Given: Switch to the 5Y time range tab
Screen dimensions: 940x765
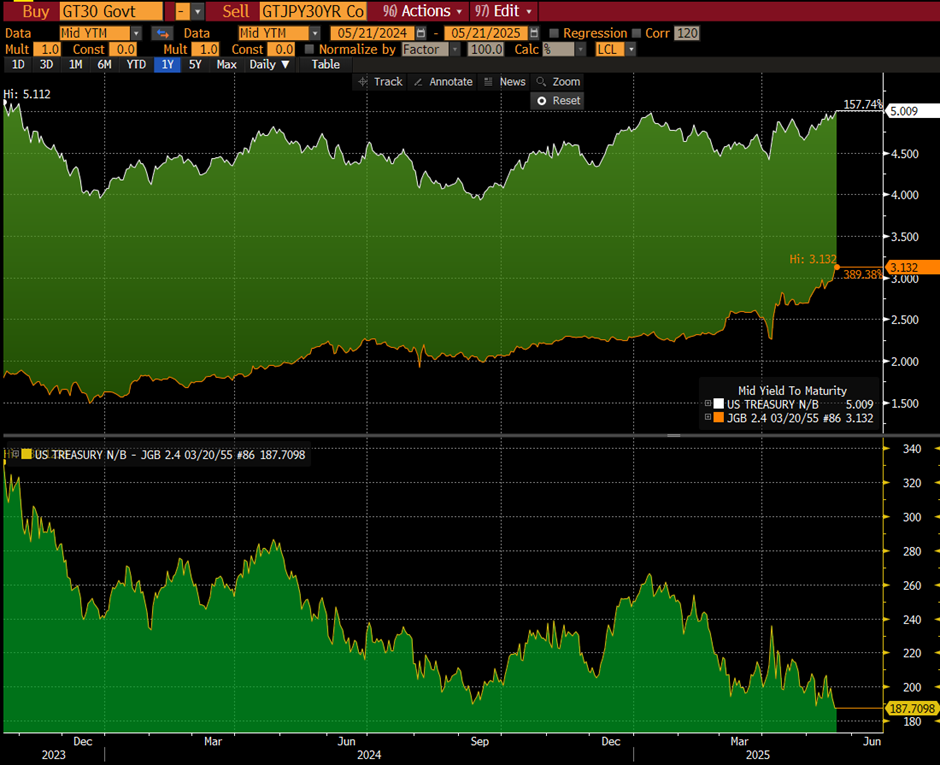Looking at the screenshot, I should point(195,65).
